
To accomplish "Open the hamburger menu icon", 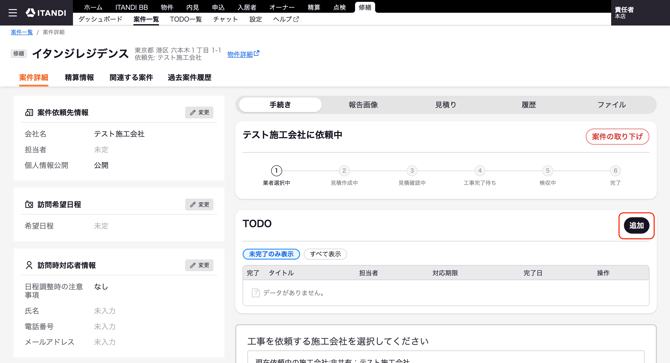I will 13,13.
